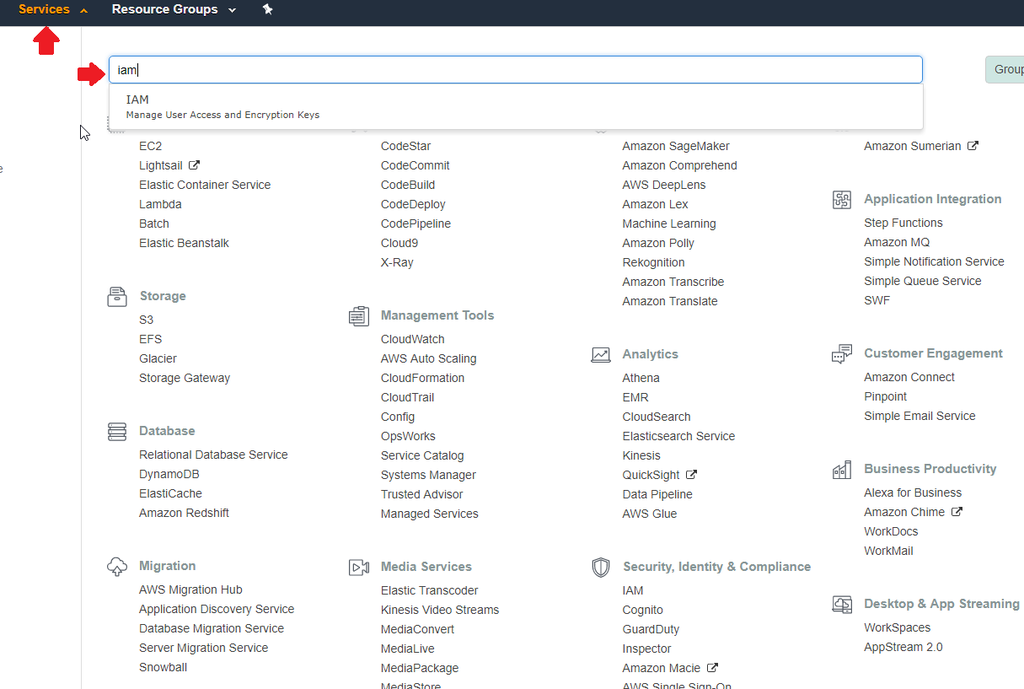This screenshot has width=1024, height=689.
Task: Open EC2 service
Action: pos(150,146)
